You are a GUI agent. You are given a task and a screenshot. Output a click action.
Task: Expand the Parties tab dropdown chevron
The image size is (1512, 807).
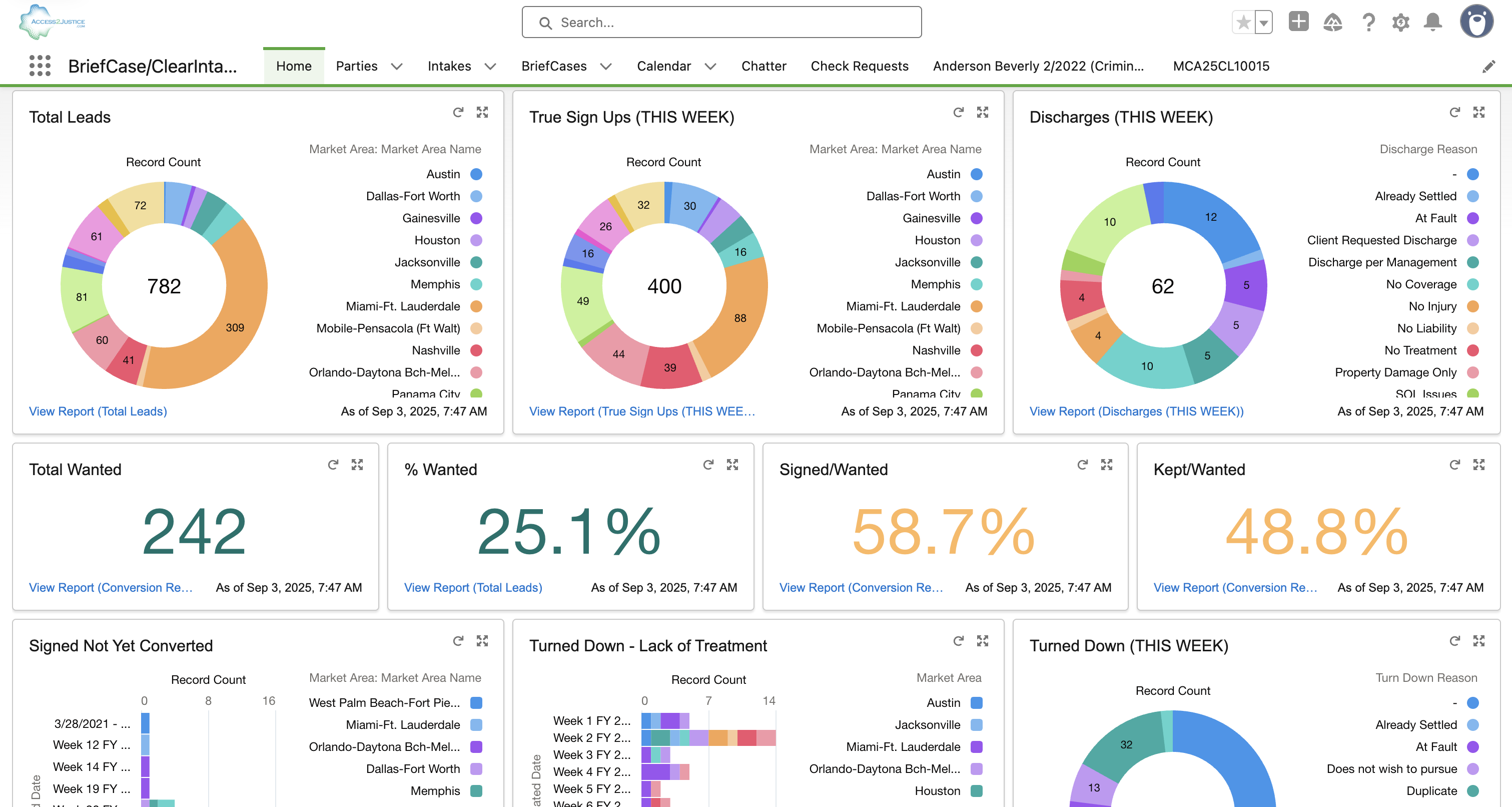click(397, 67)
